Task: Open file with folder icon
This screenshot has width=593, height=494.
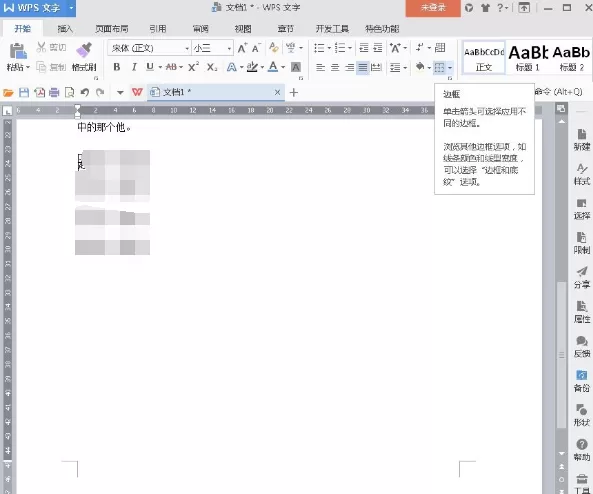Action: point(8,92)
